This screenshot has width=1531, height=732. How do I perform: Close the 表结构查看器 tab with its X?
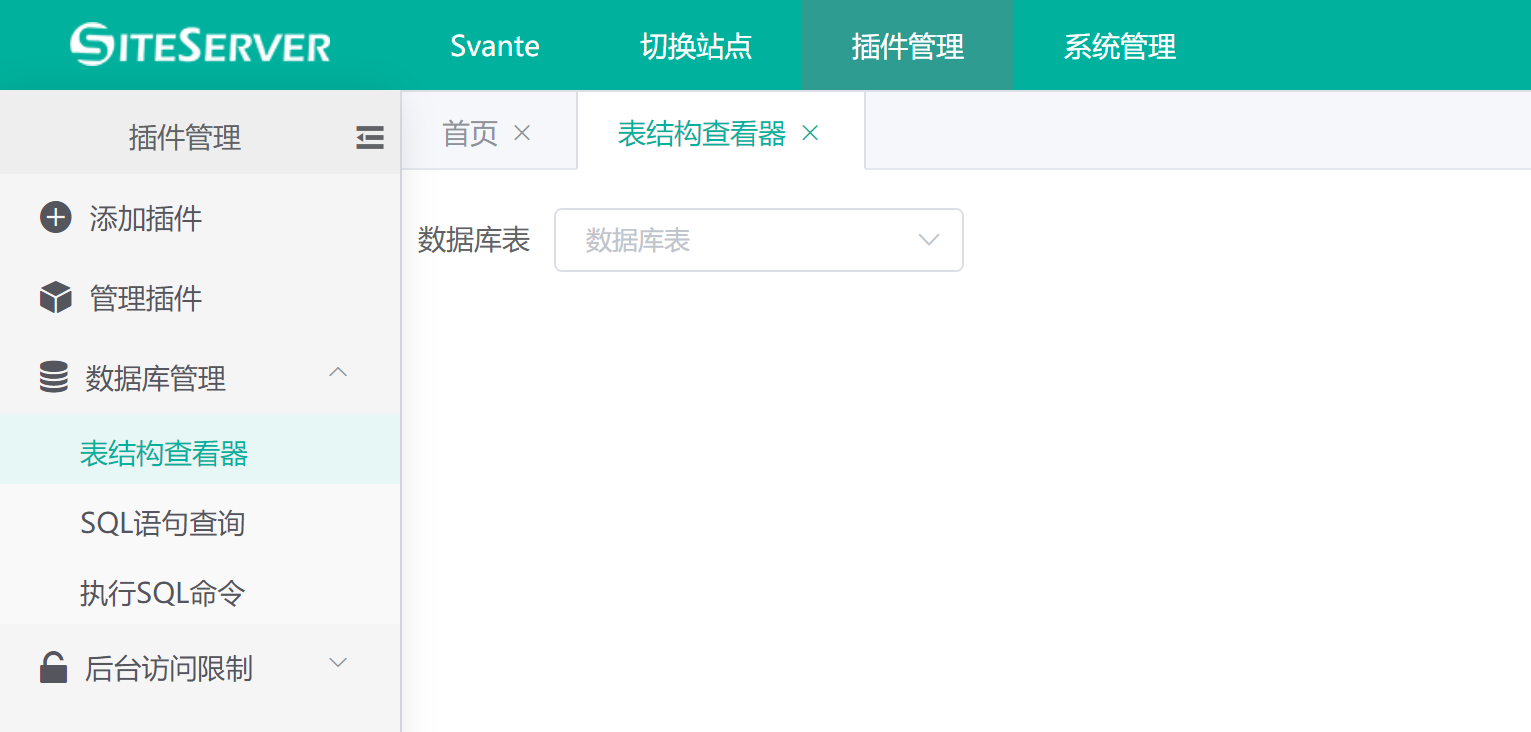(x=811, y=133)
